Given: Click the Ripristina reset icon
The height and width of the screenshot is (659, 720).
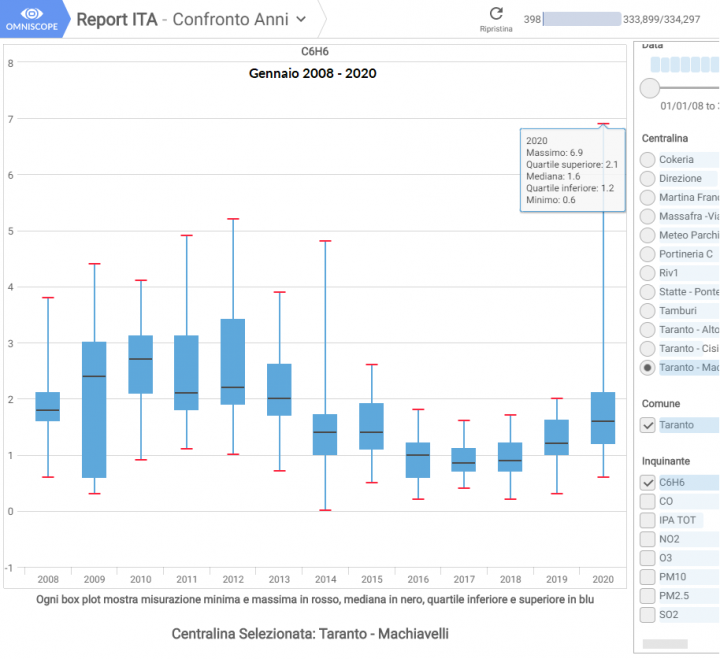Looking at the screenshot, I should click(x=496, y=14).
